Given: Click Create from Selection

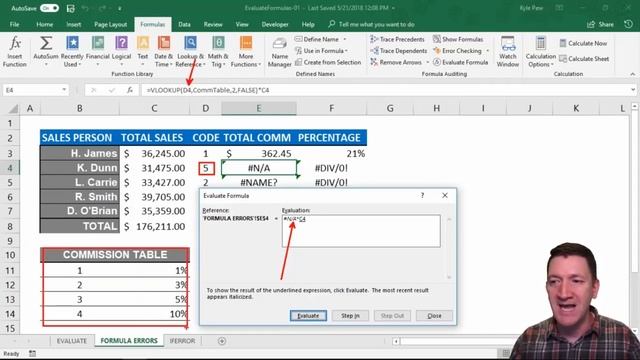Looking at the screenshot, I should pyautogui.click(x=328, y=62).
